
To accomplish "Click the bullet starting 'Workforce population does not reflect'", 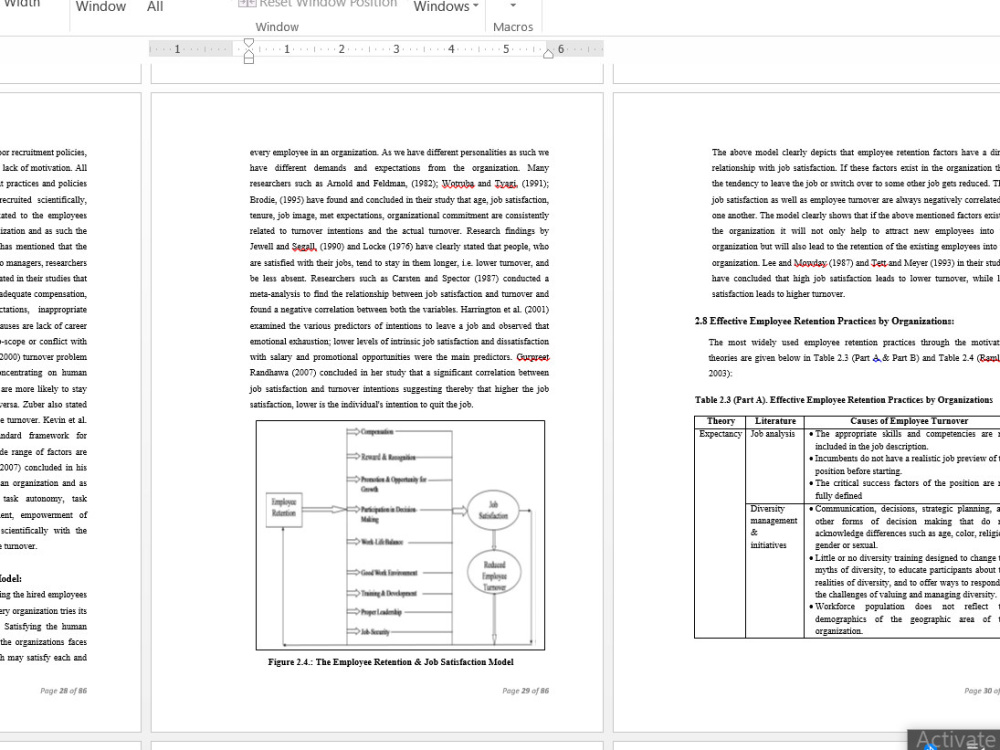I will coord(904,619).
